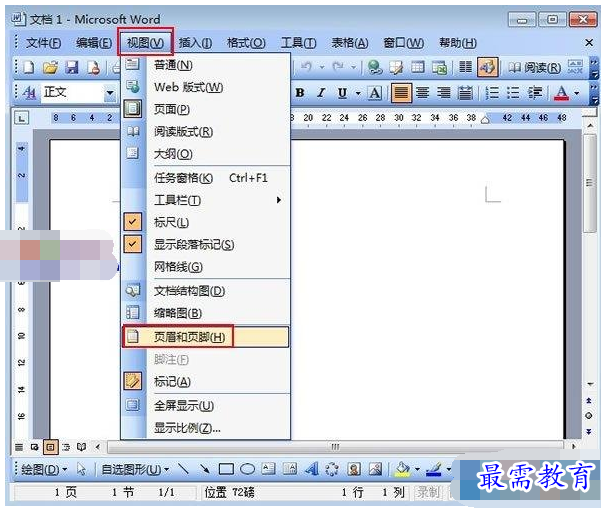Viewport: 601px width, 508px height.
Task: Open 显示比例(Z)... zoom dialog
Action: coord(205,428)
